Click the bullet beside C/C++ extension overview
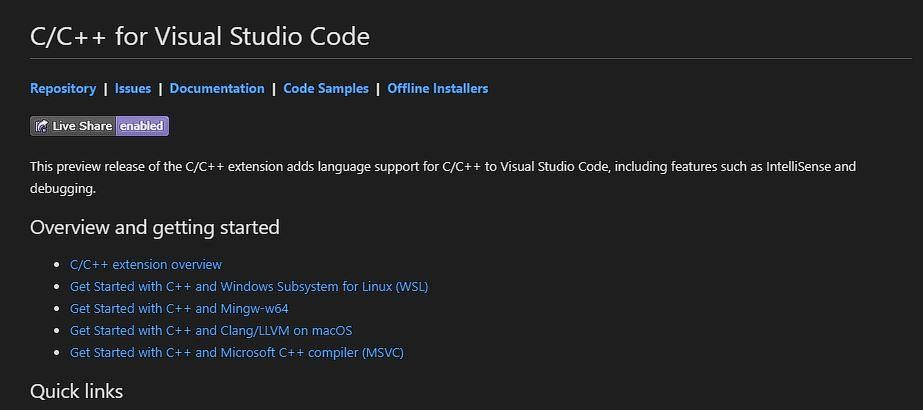The image size is (923, 410). point(58,265)
